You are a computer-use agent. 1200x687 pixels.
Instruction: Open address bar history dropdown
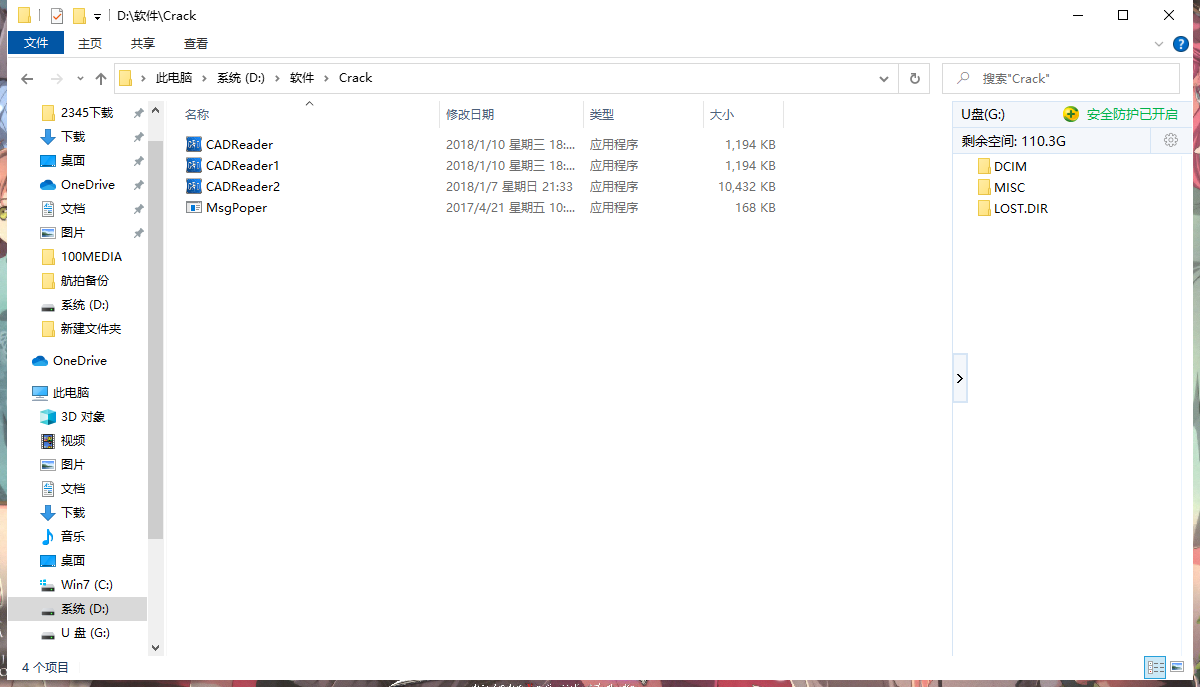coord(884,78)
